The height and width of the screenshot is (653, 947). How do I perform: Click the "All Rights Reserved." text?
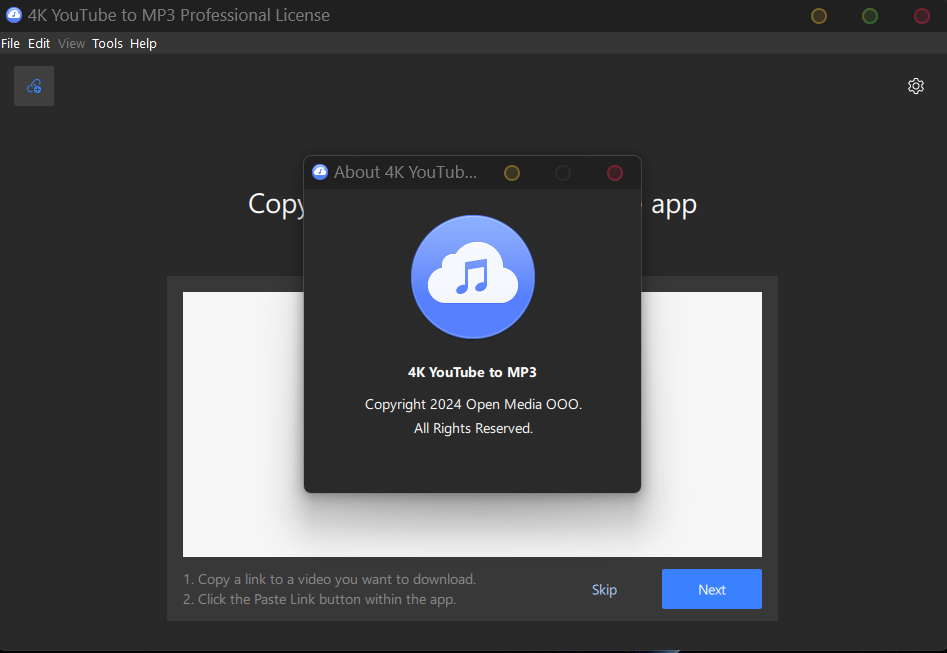click(474, 428)
